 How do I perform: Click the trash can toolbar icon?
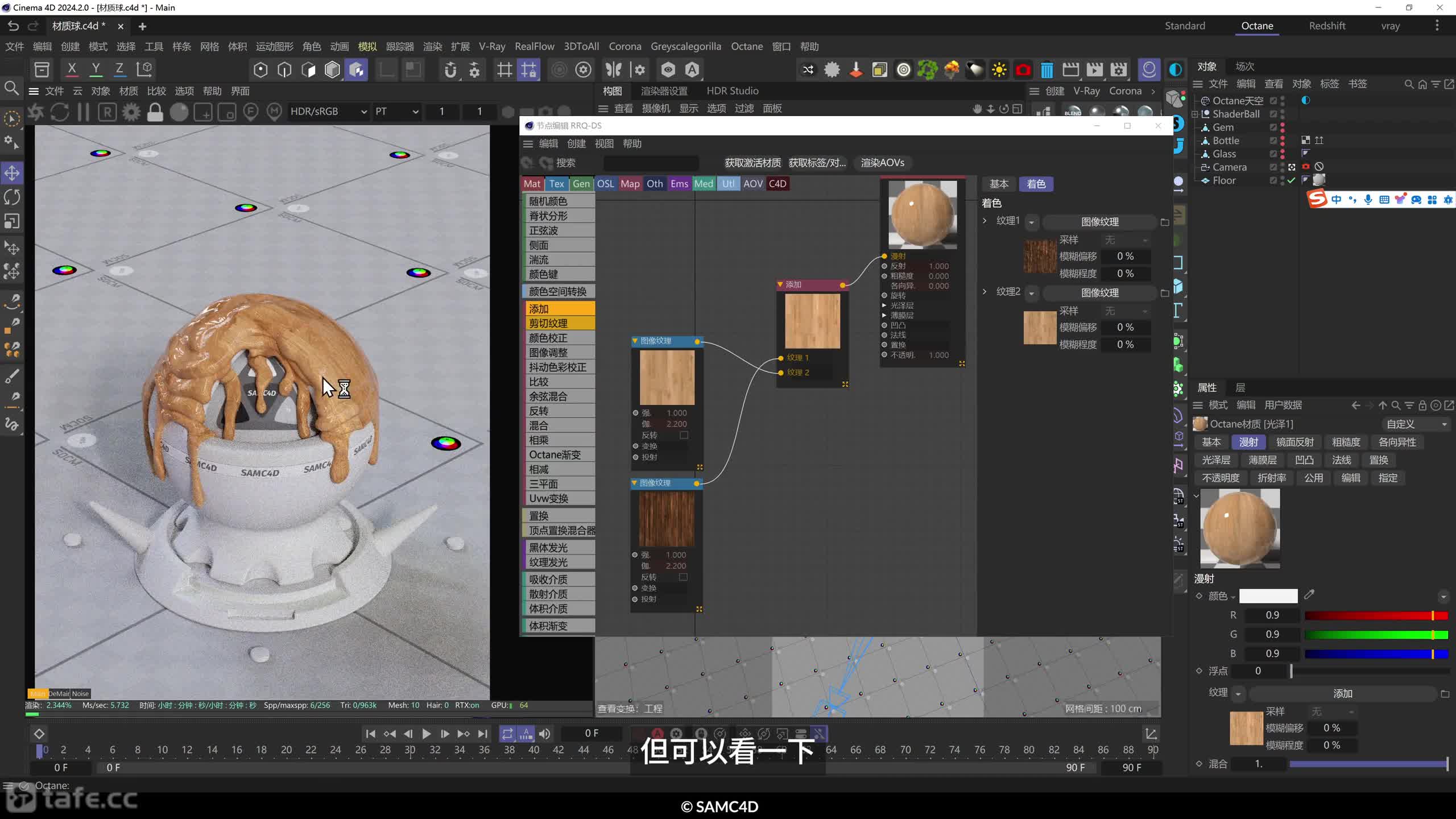[1046, 70]
